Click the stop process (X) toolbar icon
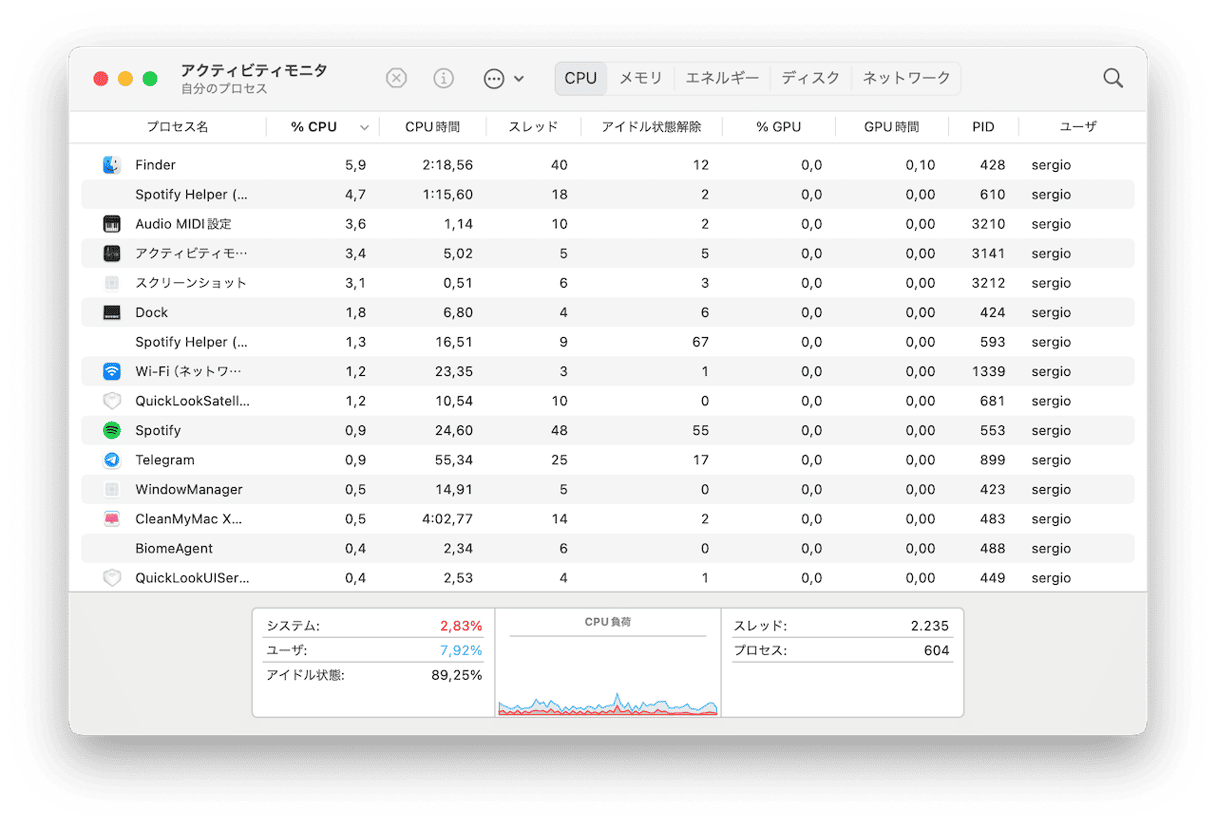The image size is (1216, 826). 397,78
